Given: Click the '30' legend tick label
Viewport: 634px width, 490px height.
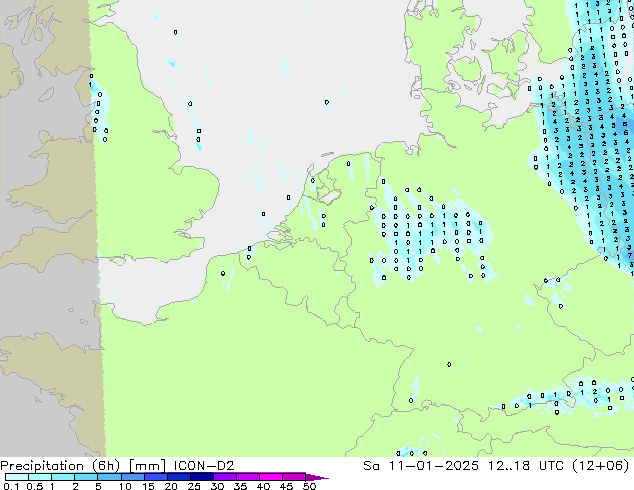Looking at the screenshot, I should [x=217, y=486].
